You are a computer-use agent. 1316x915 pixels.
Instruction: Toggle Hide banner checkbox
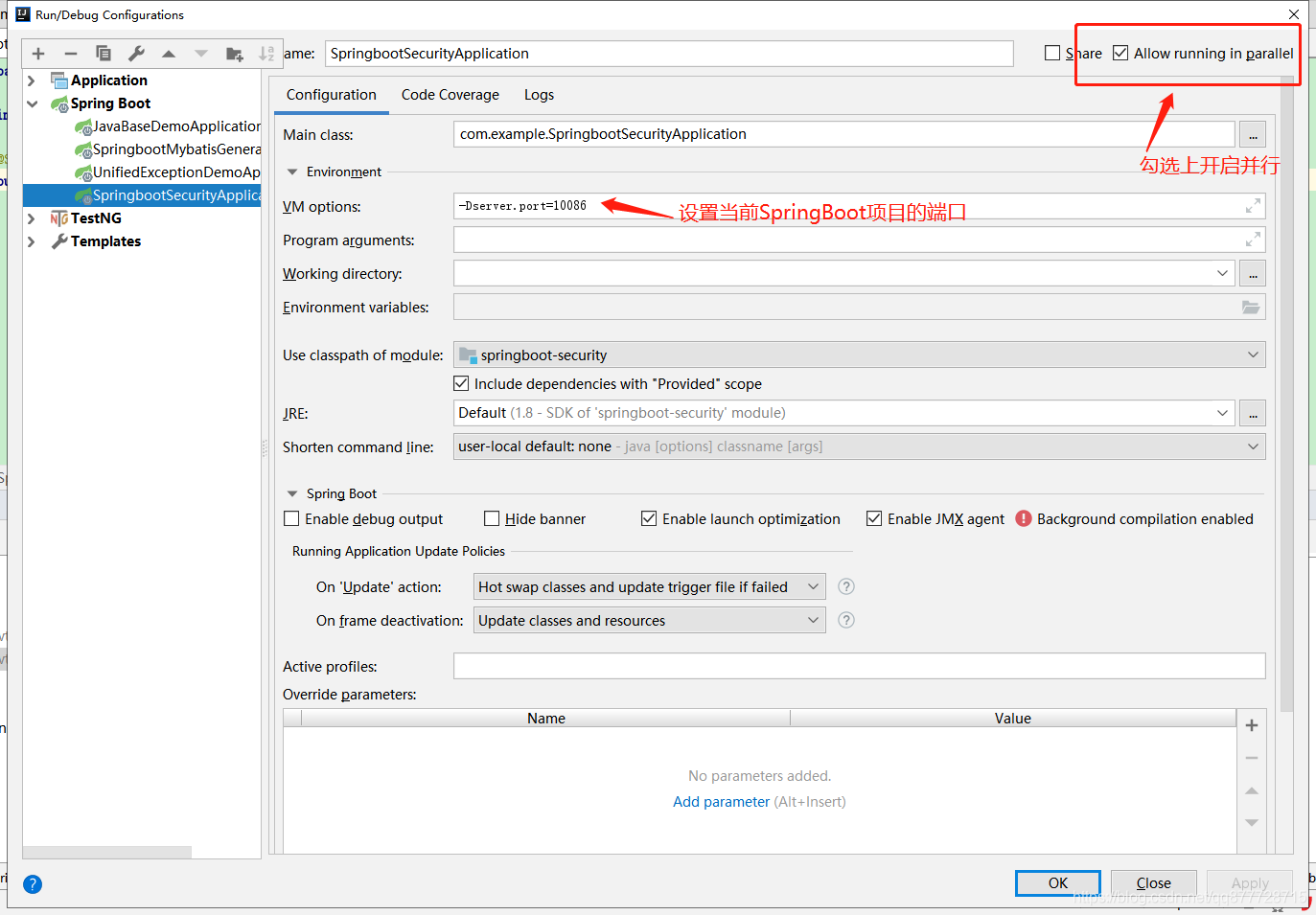pos(492,518)
